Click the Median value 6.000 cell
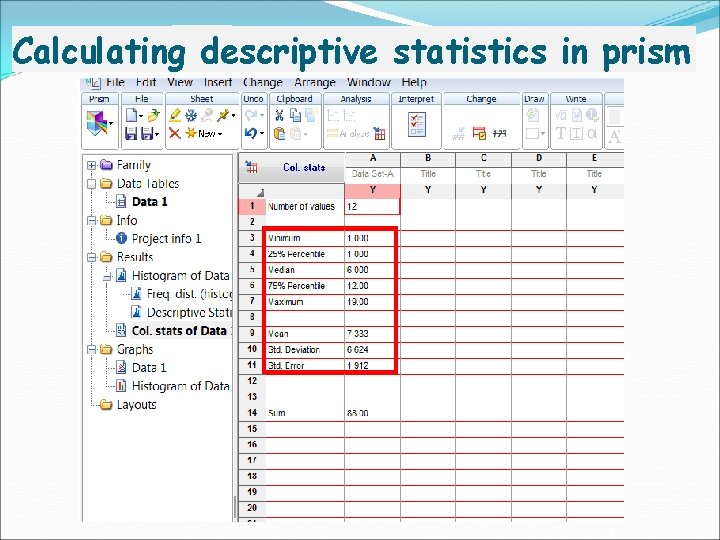The height and width of the screenshot is (540, 720). coord(370,270)
